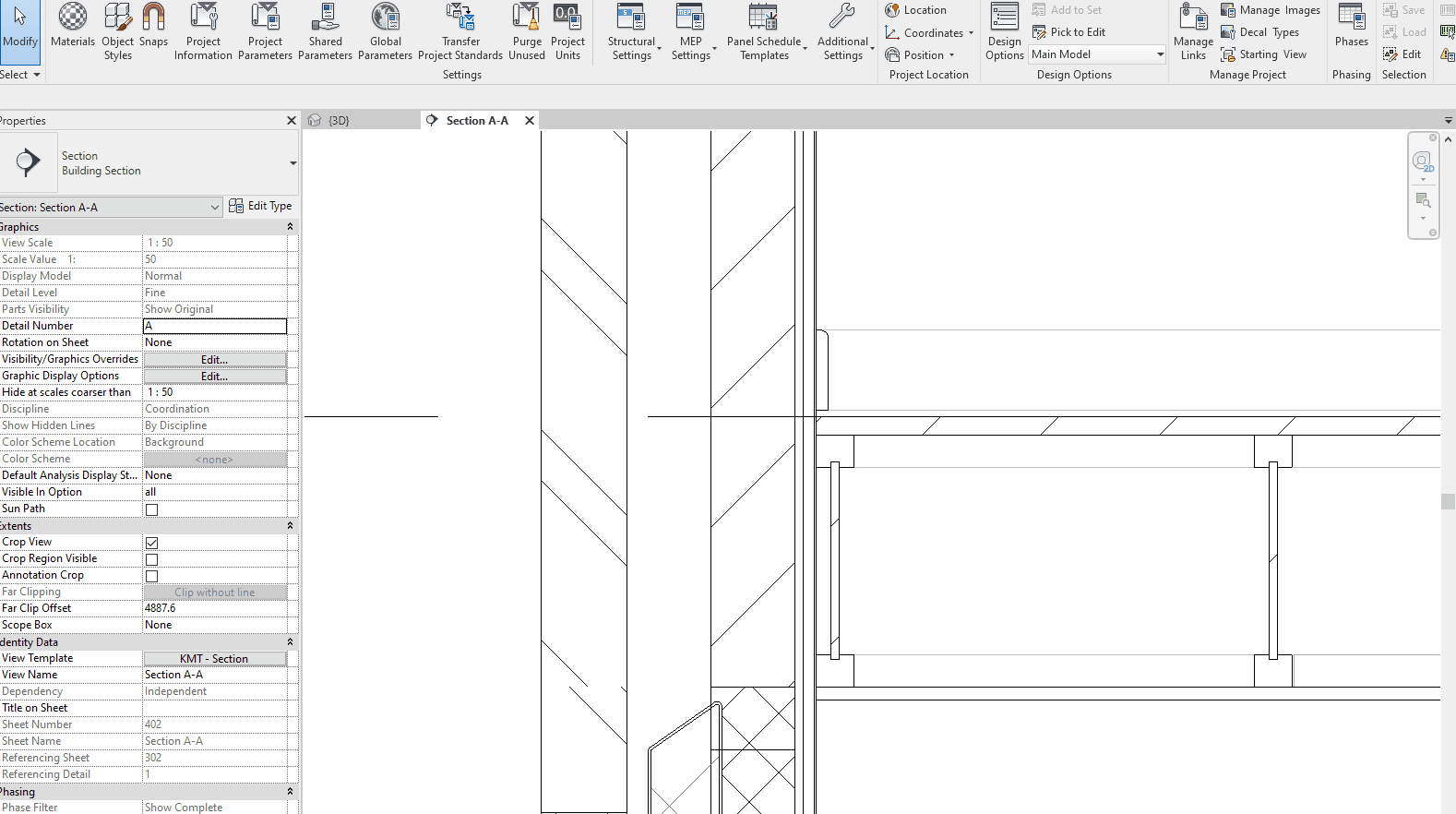Viewport: 1456px width, 814px height.
Task: Click the KMT - Section view template button
Action: point(215,659)
